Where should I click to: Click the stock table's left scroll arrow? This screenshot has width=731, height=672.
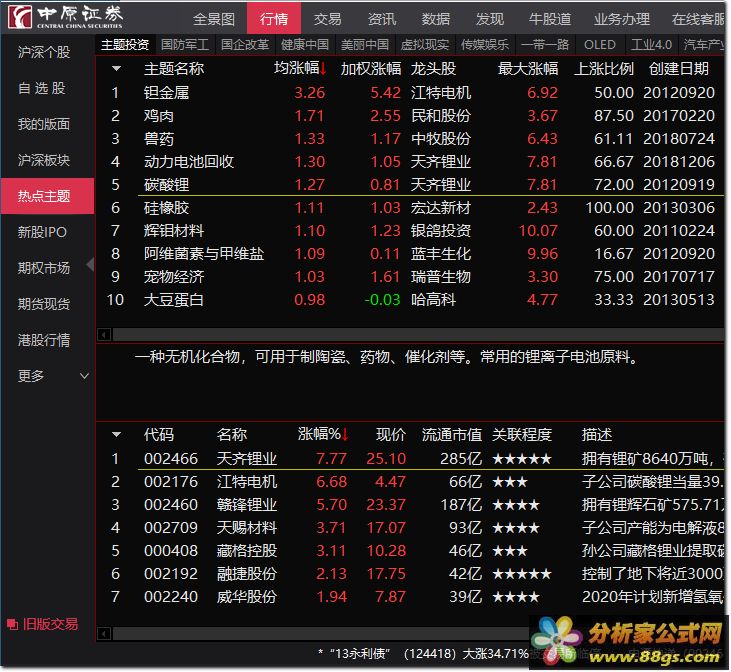click(104, 633)
